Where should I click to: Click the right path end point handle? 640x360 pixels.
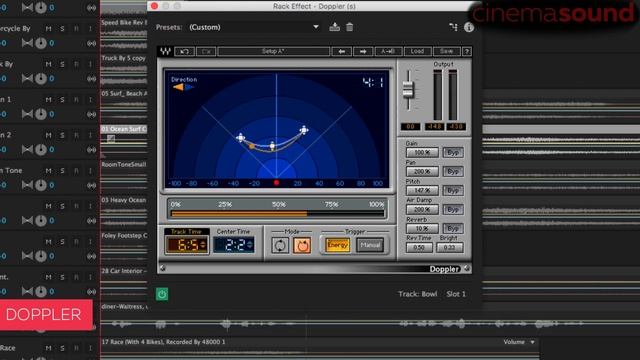click(x=304, y=130)
